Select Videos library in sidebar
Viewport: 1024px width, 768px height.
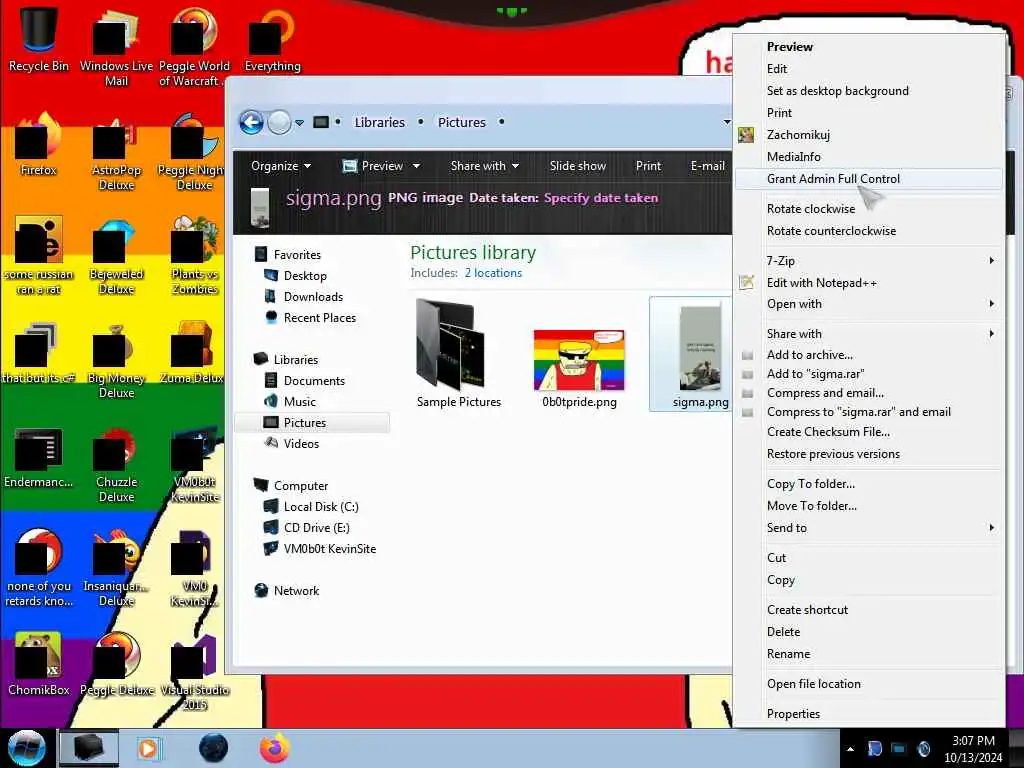[x=301, y=443]
